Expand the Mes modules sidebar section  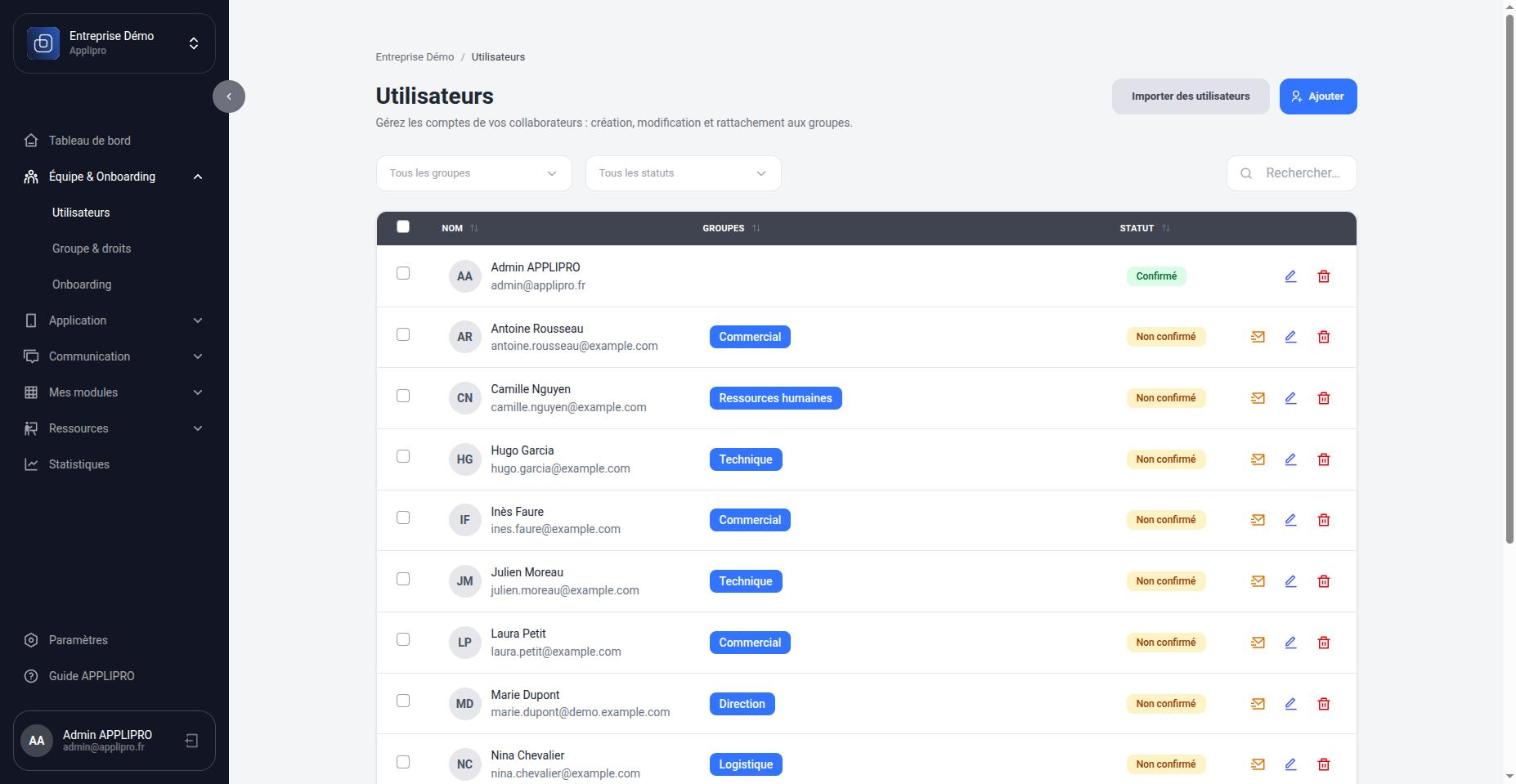click(114, 392)
